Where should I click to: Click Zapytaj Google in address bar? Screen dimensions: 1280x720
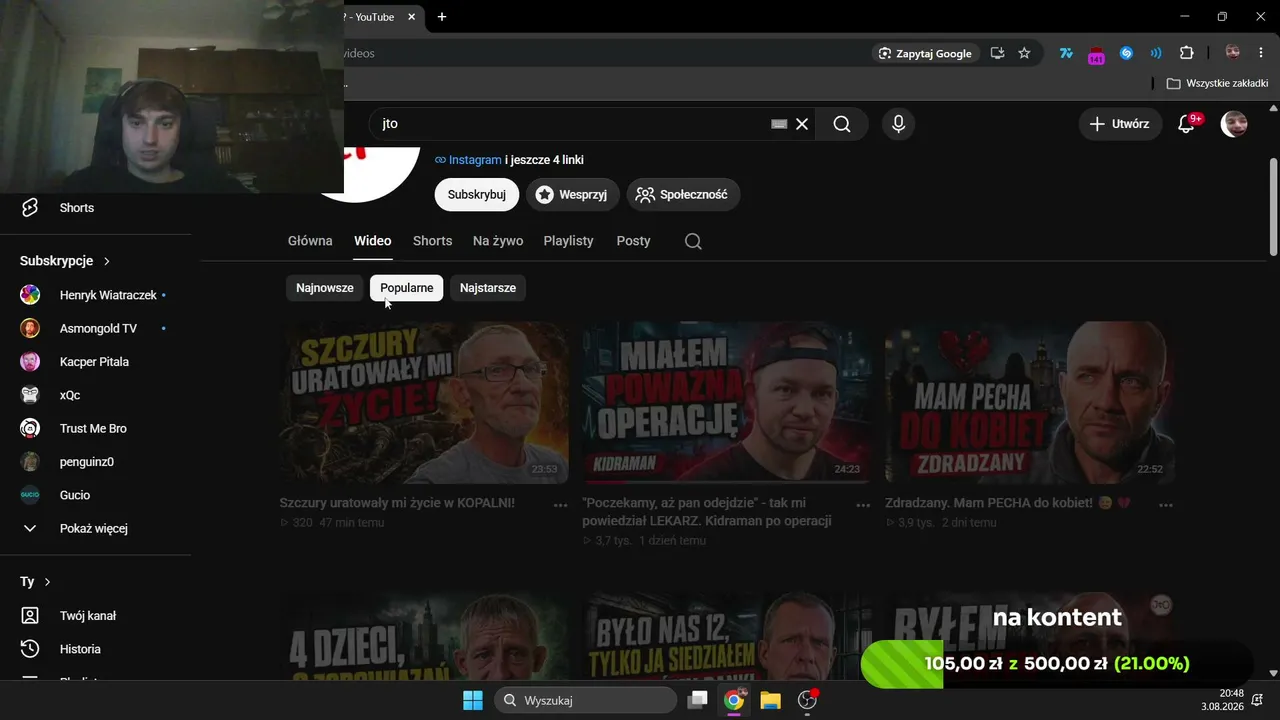(x=926, y=53)
